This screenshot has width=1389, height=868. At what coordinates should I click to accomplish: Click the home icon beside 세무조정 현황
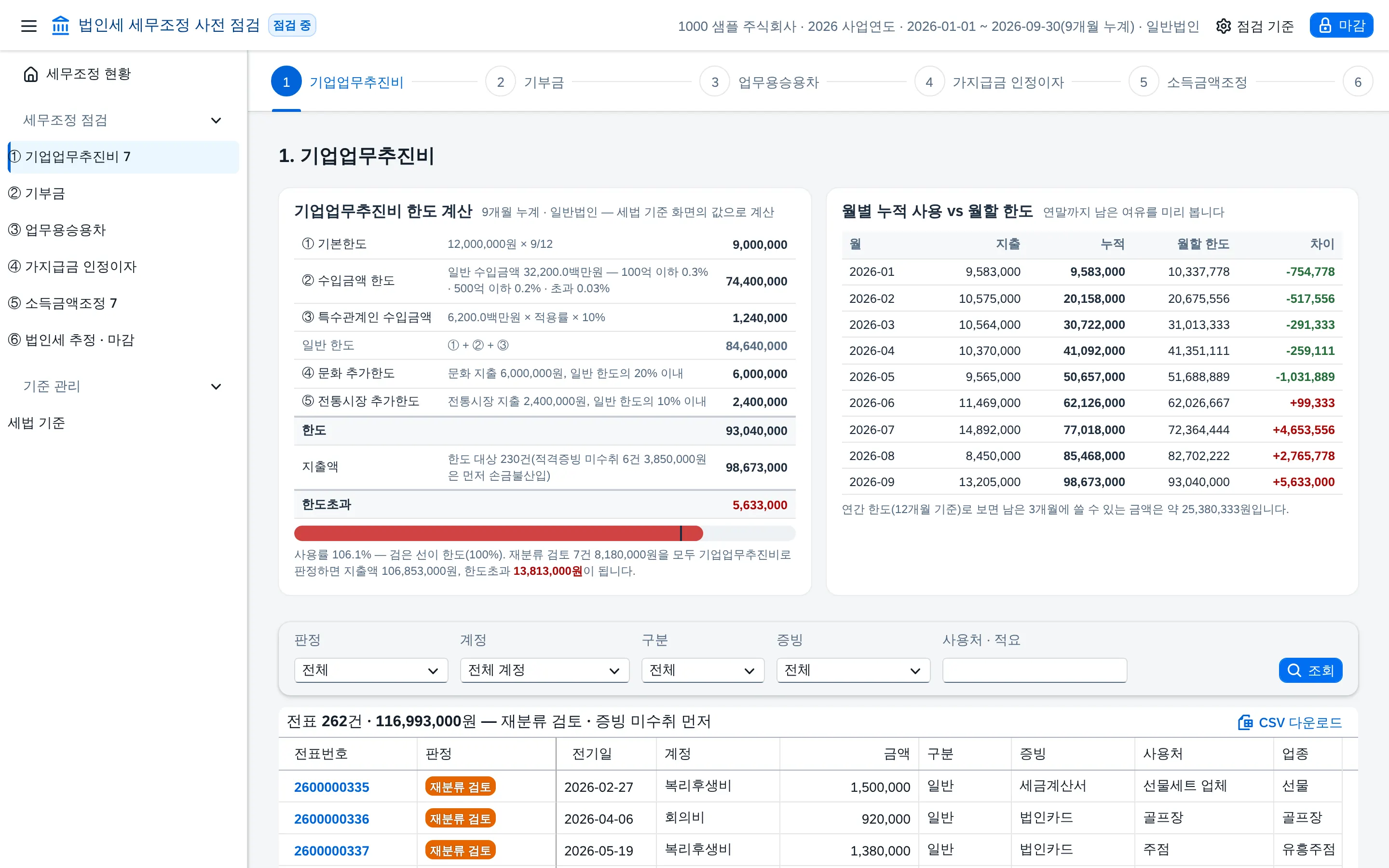coord(31,74)
